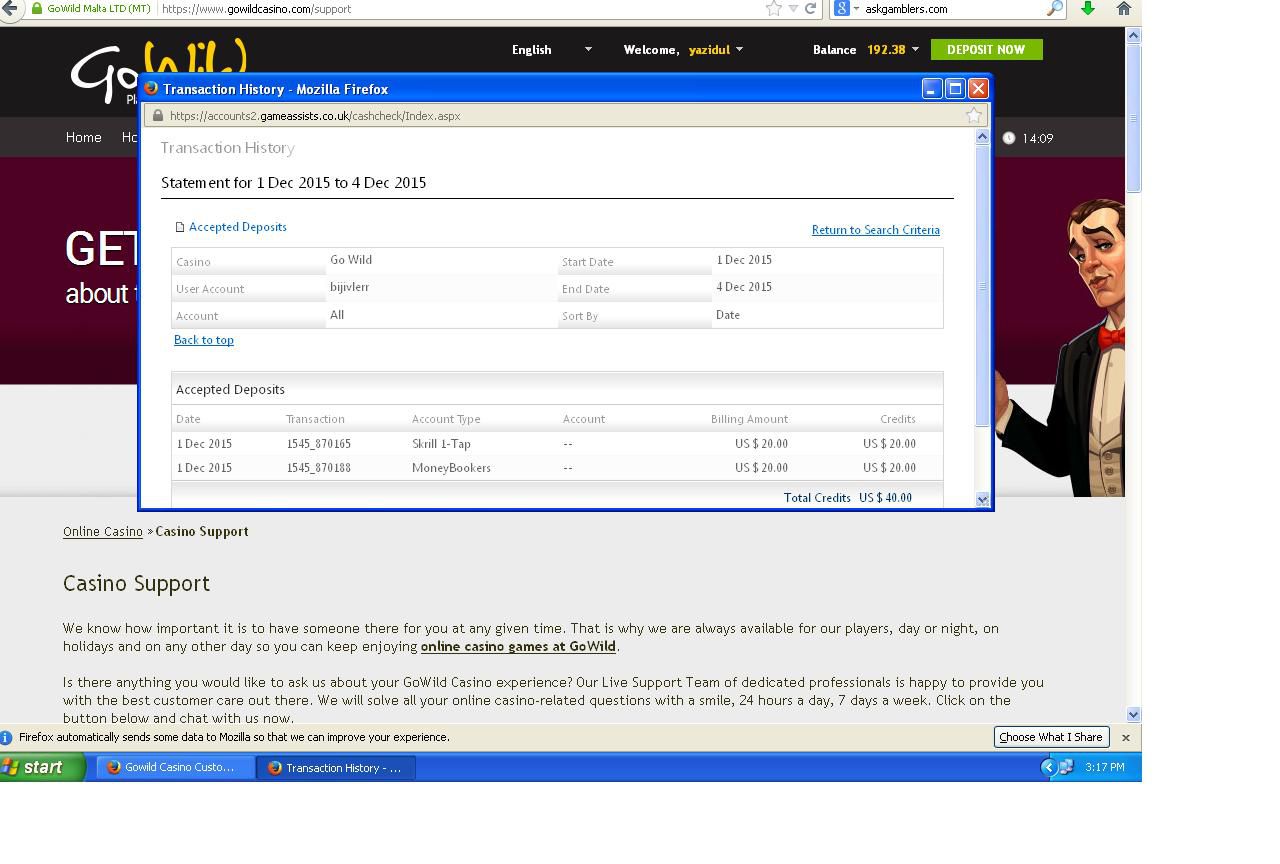Image resolution: width=1280 pixels, height=864 pixels.
Task: Click main page scrollbar down arrow
Action: (1133, 714)
